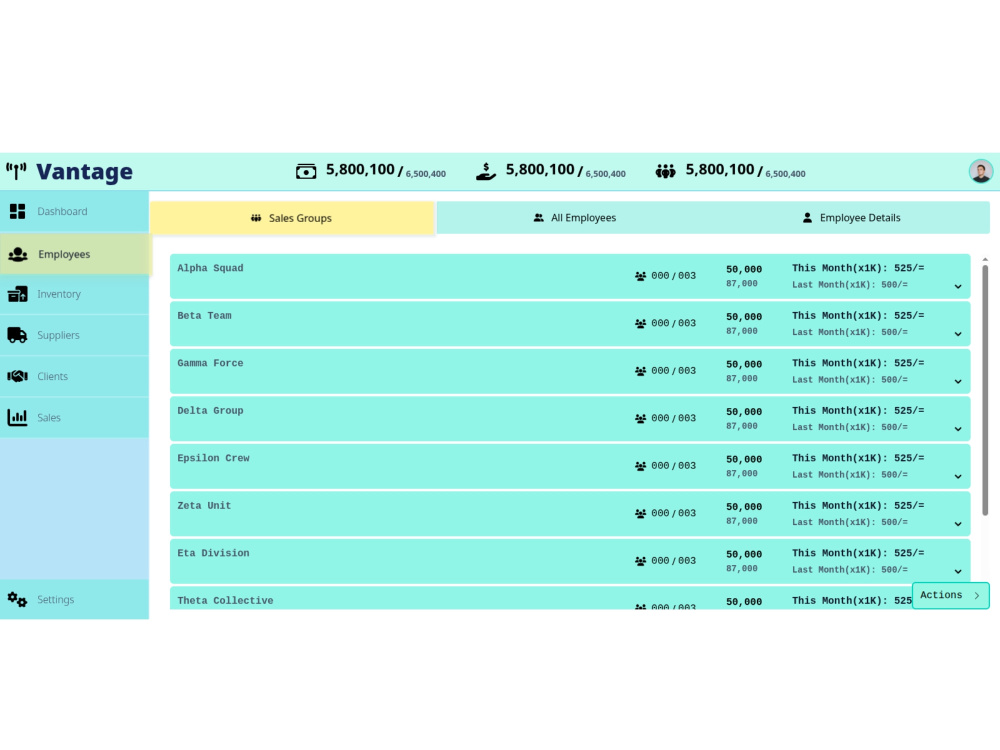Screen dimensions: 1000x750
Task: Expand the Delta Group row chevron
Action: click(x=958, y=429)
